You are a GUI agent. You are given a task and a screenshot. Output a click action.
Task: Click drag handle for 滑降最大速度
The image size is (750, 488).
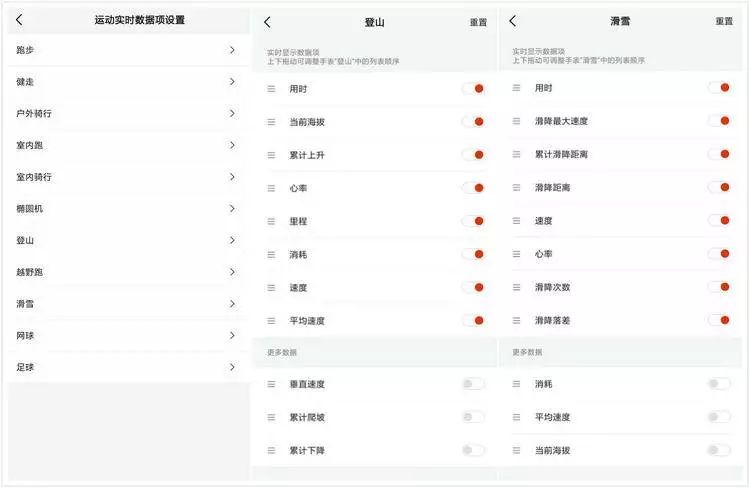pos(517,121)
